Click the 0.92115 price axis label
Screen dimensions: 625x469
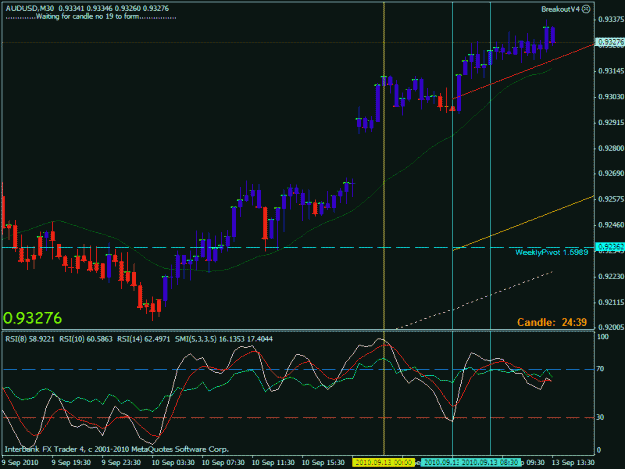(x=611, y=302)
